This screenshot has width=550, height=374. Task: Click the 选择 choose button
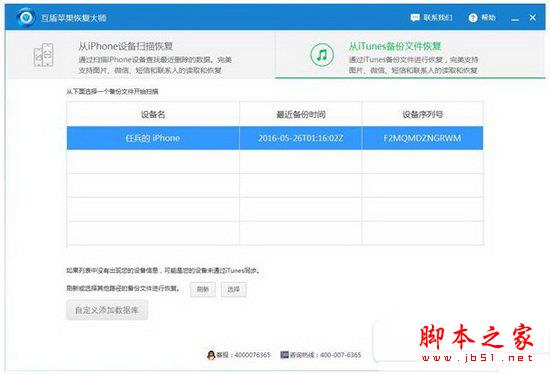(233, 289)
